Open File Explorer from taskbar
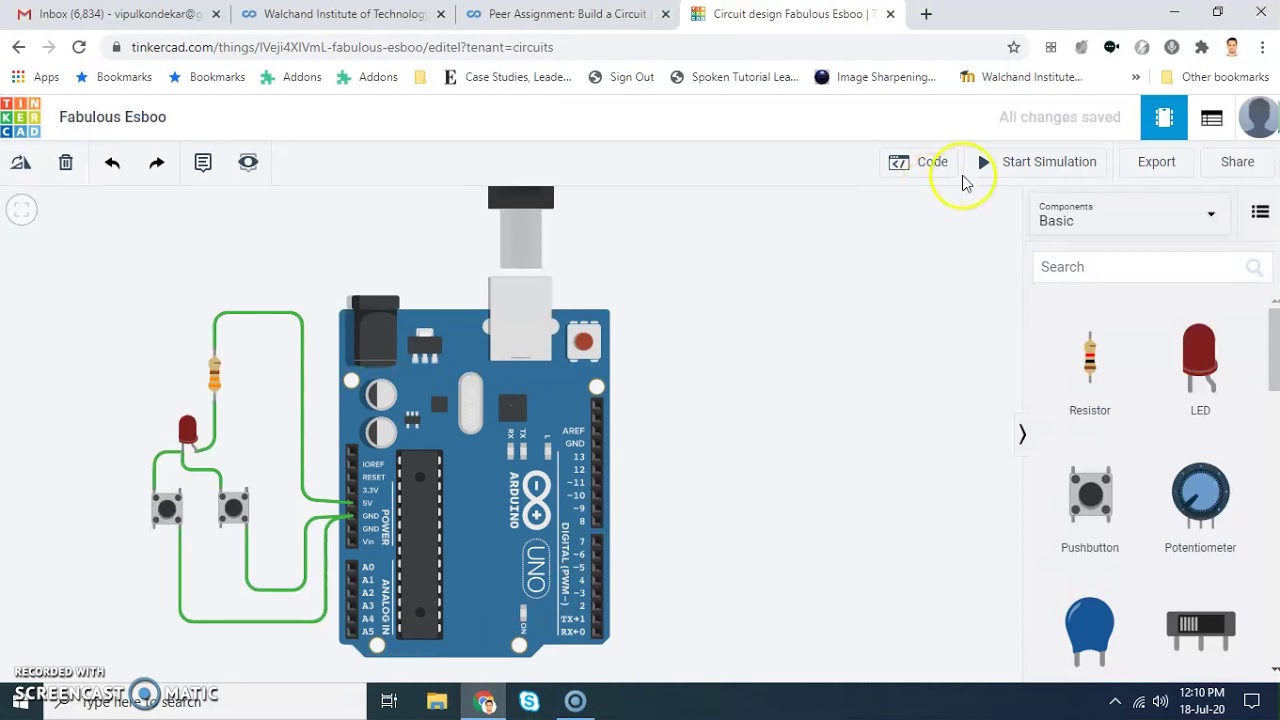The image size is (1280, 720). tap(437, 701)
